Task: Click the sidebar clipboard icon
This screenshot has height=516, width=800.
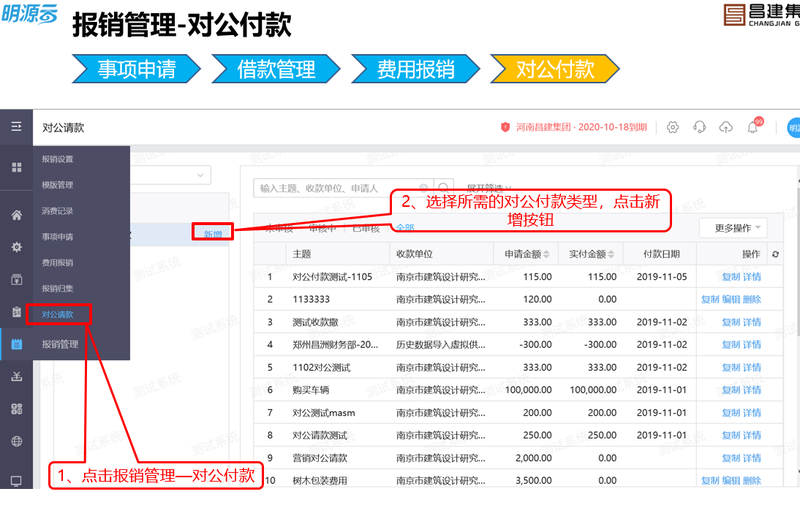Action: (x=16, y=312)
